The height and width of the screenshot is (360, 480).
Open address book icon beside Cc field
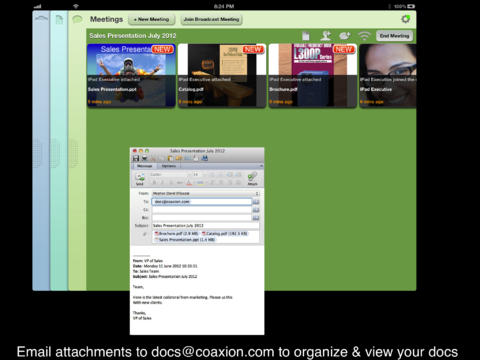point(256,210)
